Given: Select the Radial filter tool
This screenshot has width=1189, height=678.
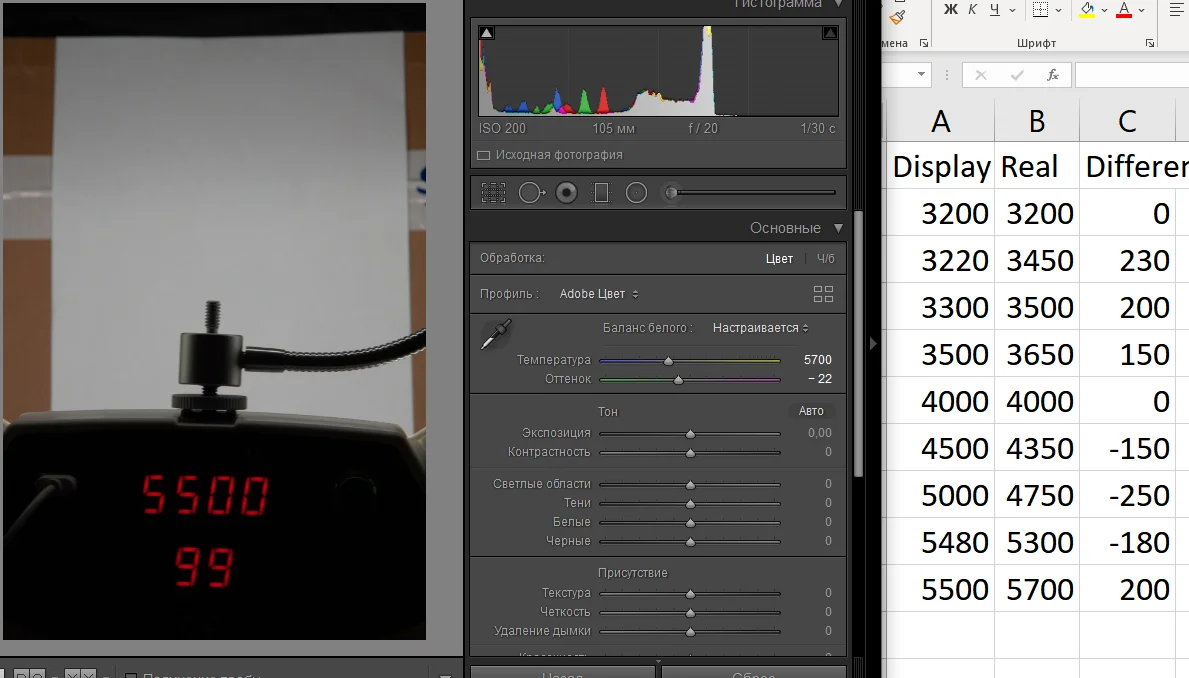Looking at the screenshot, I should pyautogui.click(x=636, y=193).
